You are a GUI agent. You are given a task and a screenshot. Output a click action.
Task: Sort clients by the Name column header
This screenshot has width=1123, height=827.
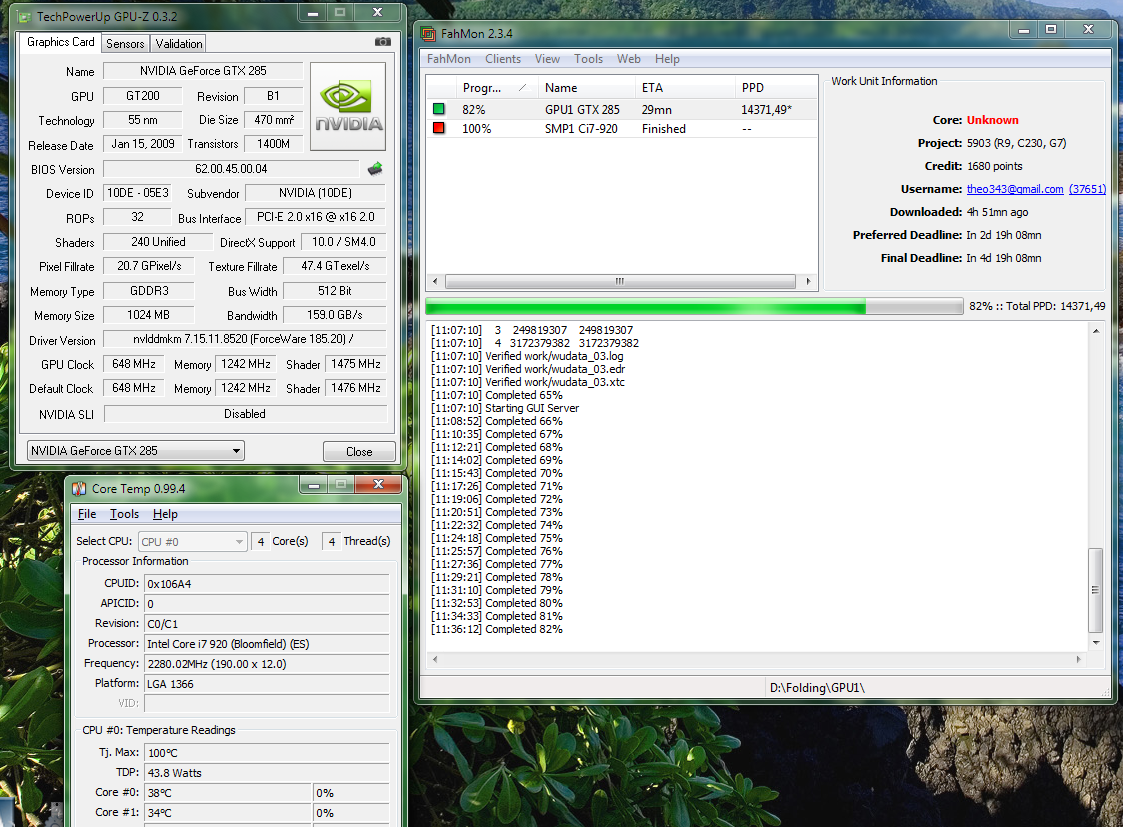[586, 87]
